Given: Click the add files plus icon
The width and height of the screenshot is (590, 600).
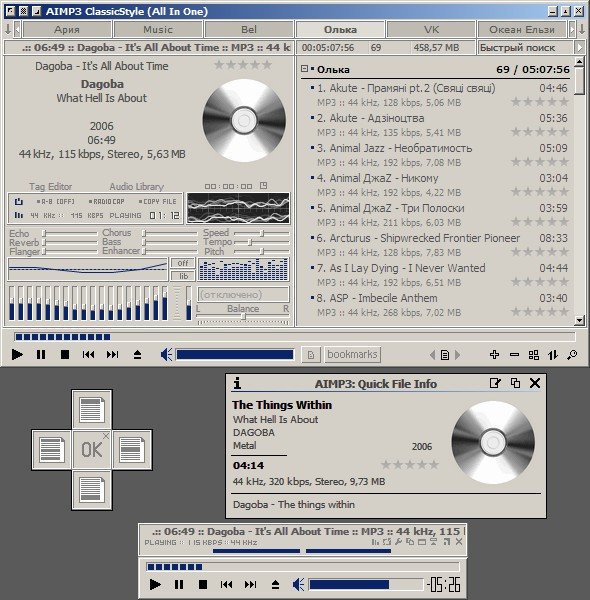Looking at the screenshot, I should tap(494, 355).
